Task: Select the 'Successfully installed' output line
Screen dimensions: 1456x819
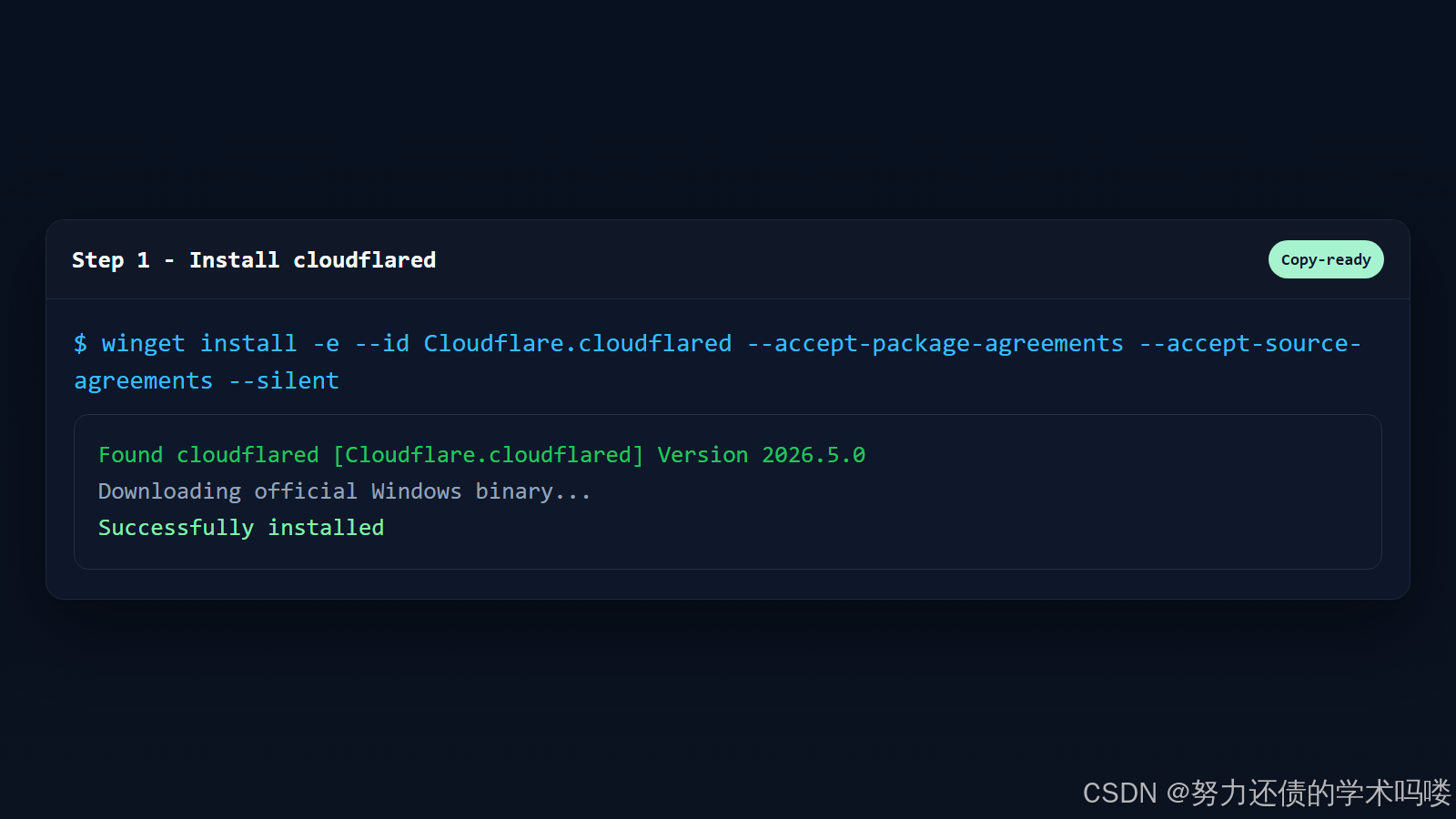Action: coord(241,528)
